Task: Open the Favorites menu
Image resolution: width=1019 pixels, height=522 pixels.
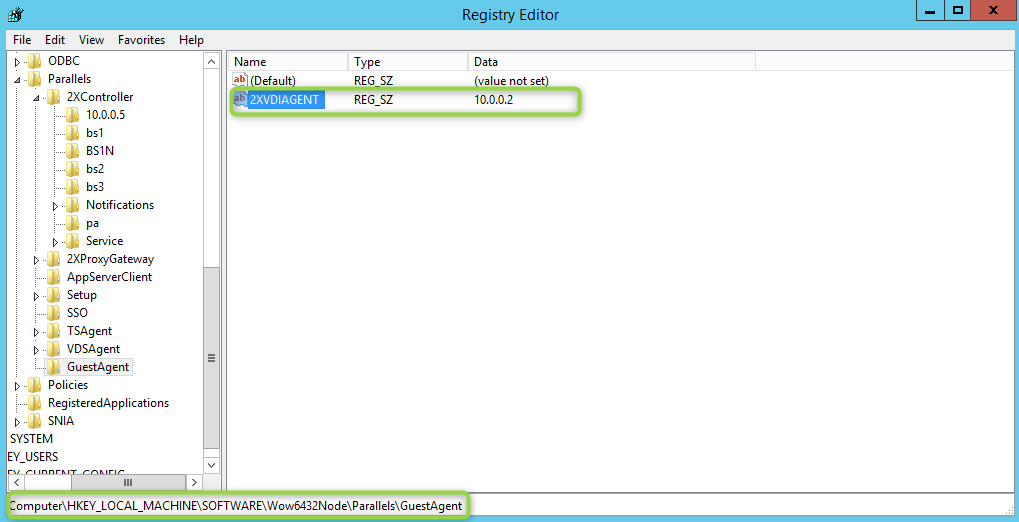Action: coord(141,40)
